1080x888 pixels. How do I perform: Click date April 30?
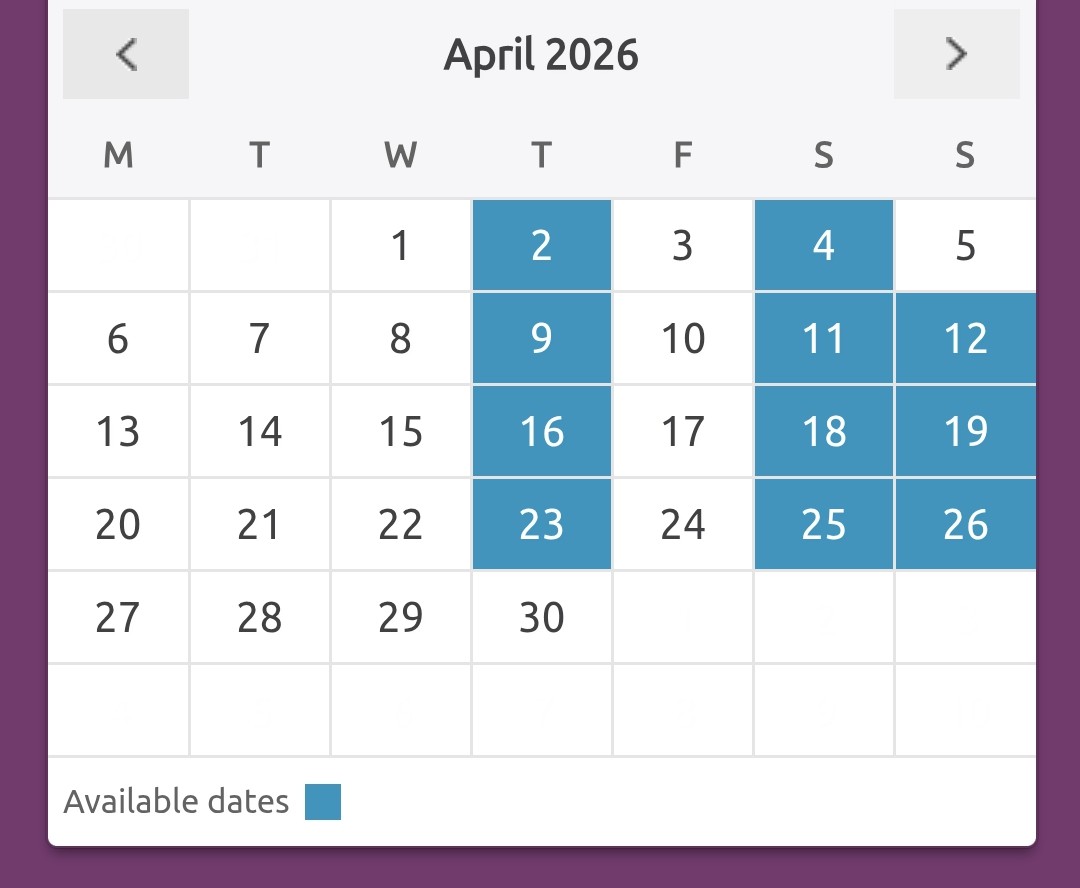(x=541, y=618)
